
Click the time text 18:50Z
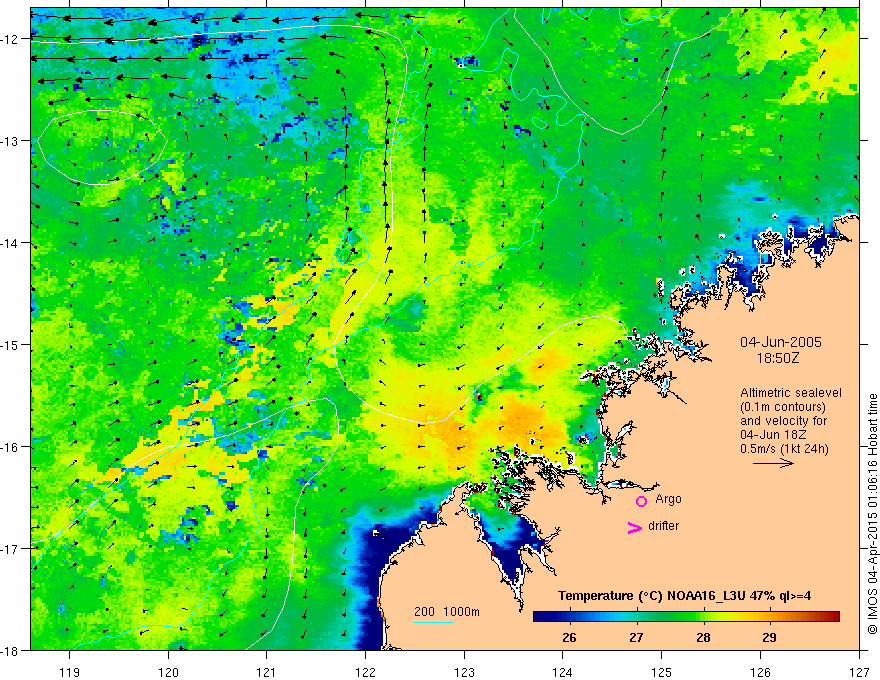tap(777, 358)
